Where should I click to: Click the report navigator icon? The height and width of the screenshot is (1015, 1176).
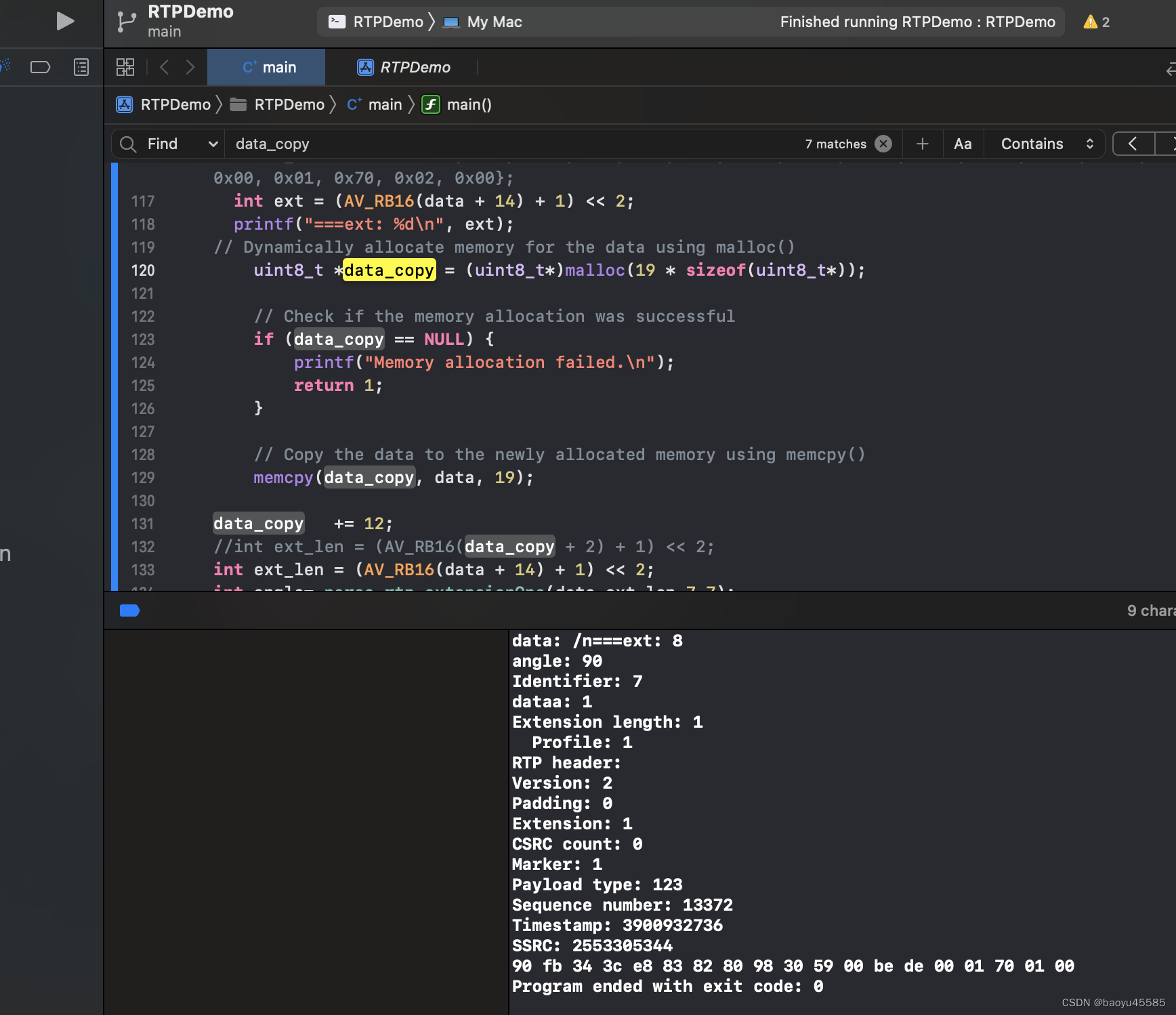[x=81, y=67]
